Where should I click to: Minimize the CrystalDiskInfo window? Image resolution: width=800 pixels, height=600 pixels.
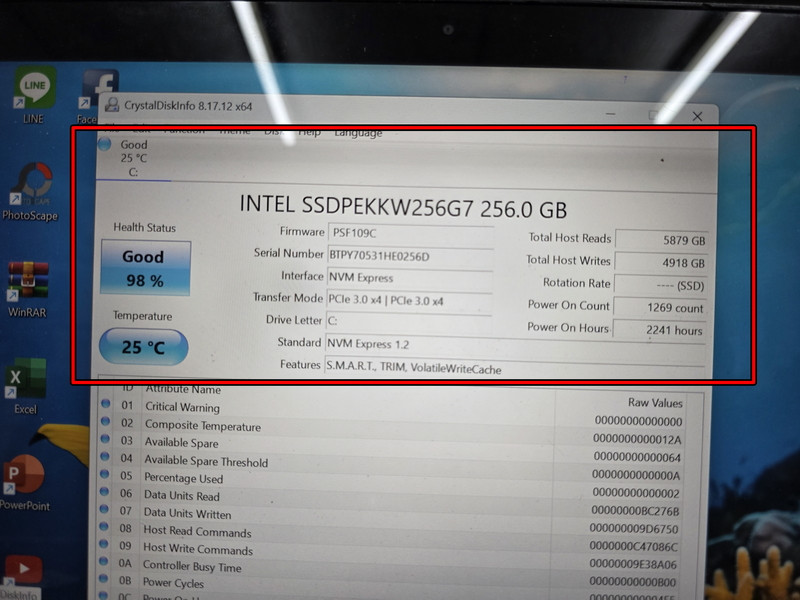click(x=610, y=114)
